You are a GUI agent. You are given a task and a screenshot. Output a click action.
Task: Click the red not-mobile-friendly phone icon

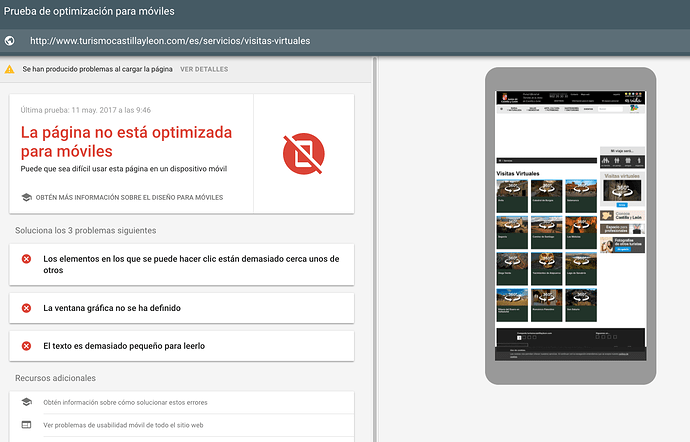pyautogui.click(x=304, y=154)
